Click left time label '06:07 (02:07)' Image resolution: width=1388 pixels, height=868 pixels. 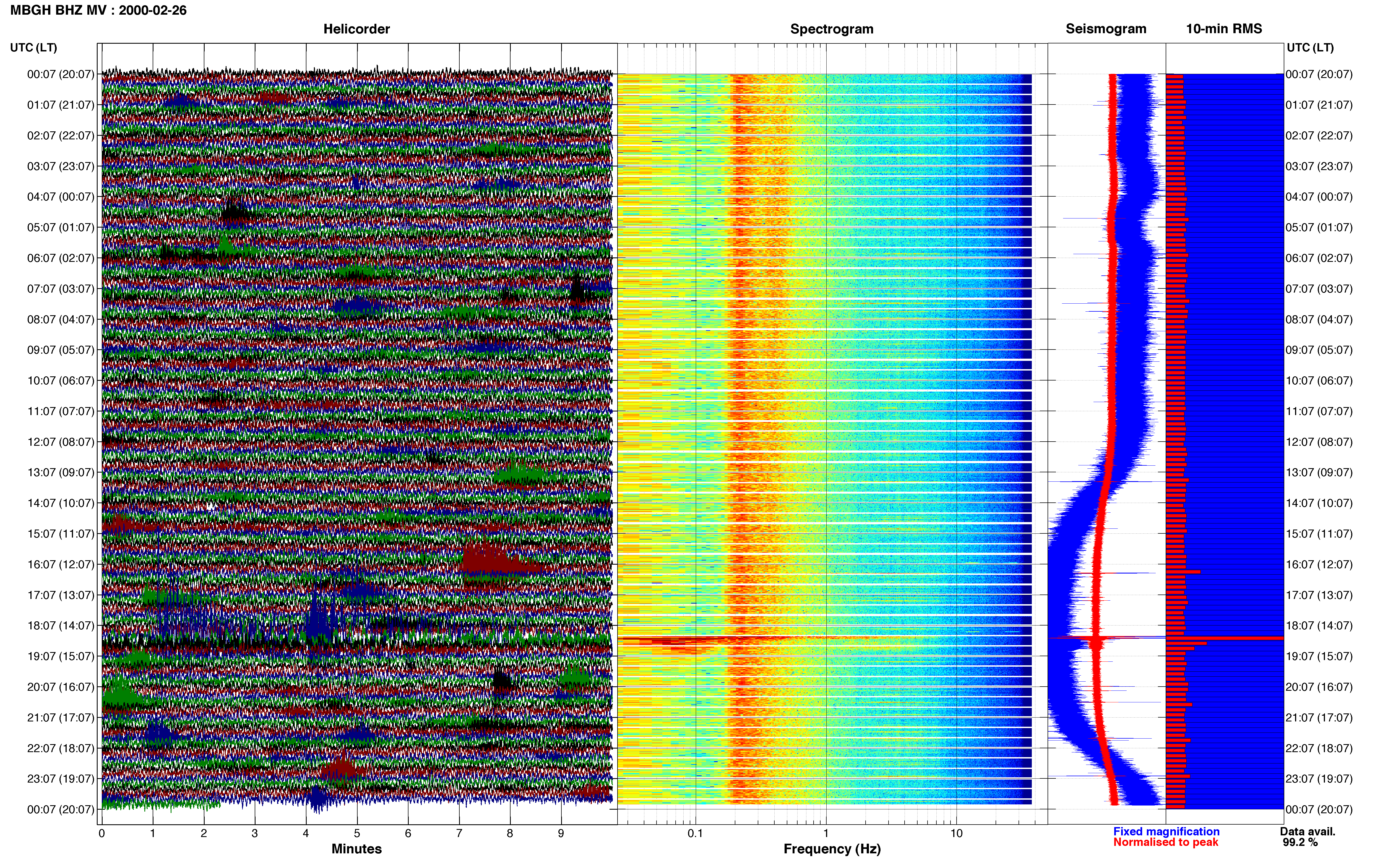(x=60, y=258)
